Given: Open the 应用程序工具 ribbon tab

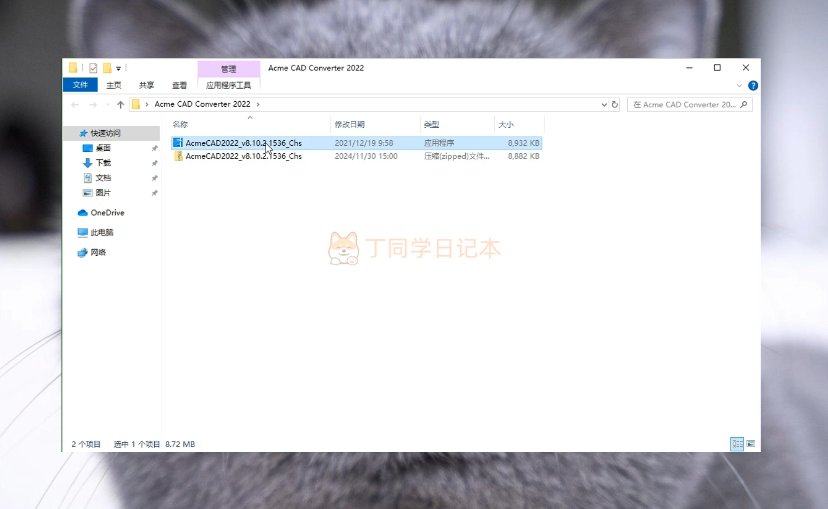Looking at the screenshot, I should [x=229, y=85].
